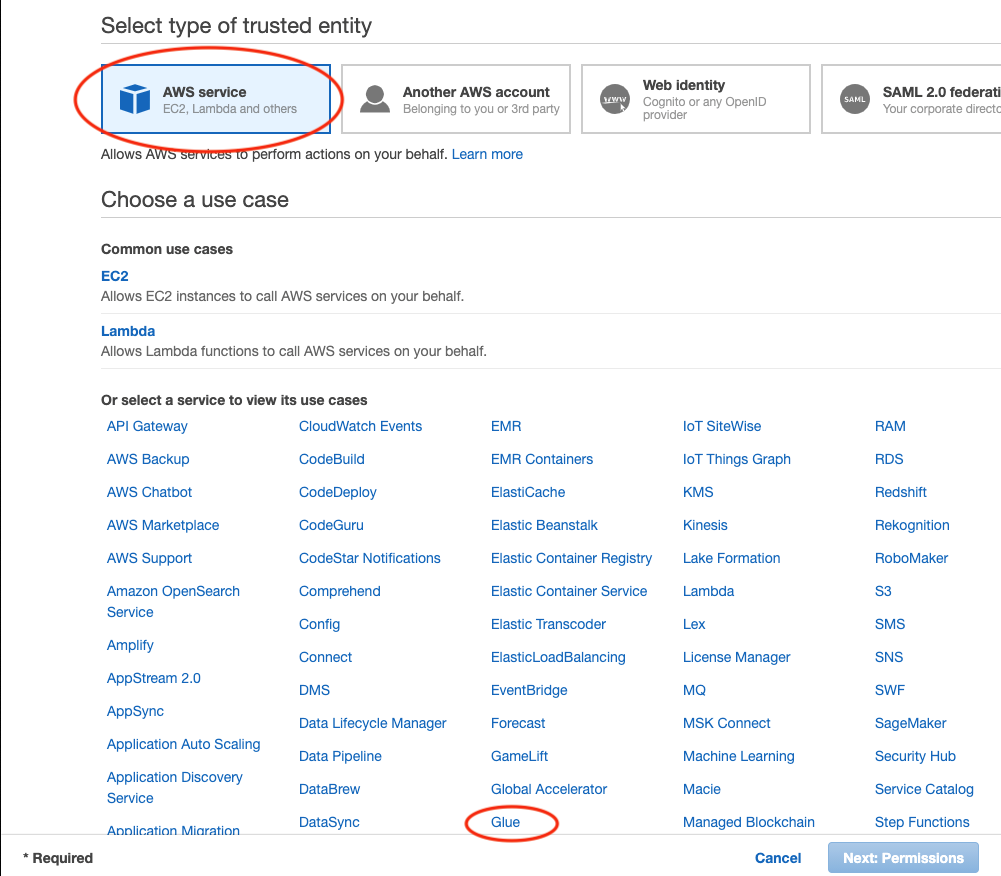Choose the Amplify service
This screenshot has width=1001, height=876.
[x=130, y=645]
